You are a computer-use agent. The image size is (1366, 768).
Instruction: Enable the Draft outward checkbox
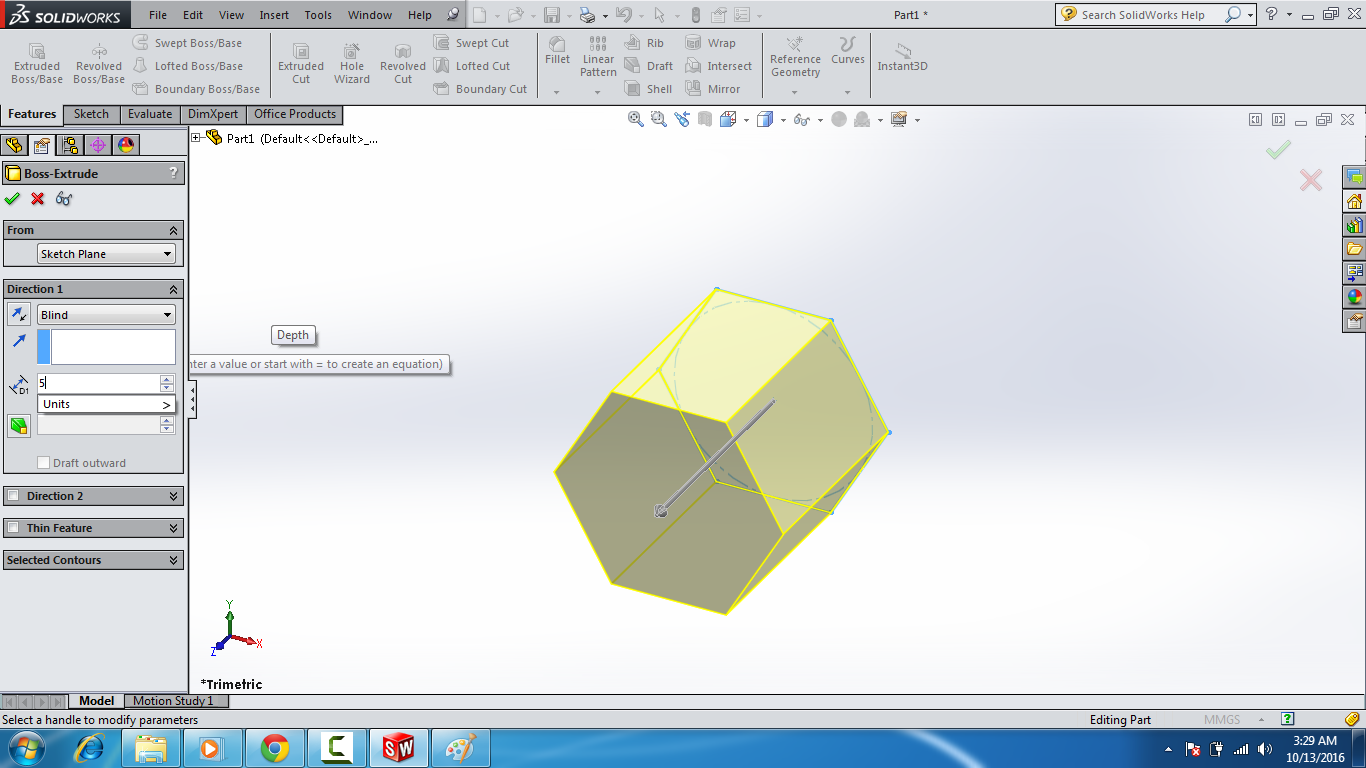click(43, 462)
